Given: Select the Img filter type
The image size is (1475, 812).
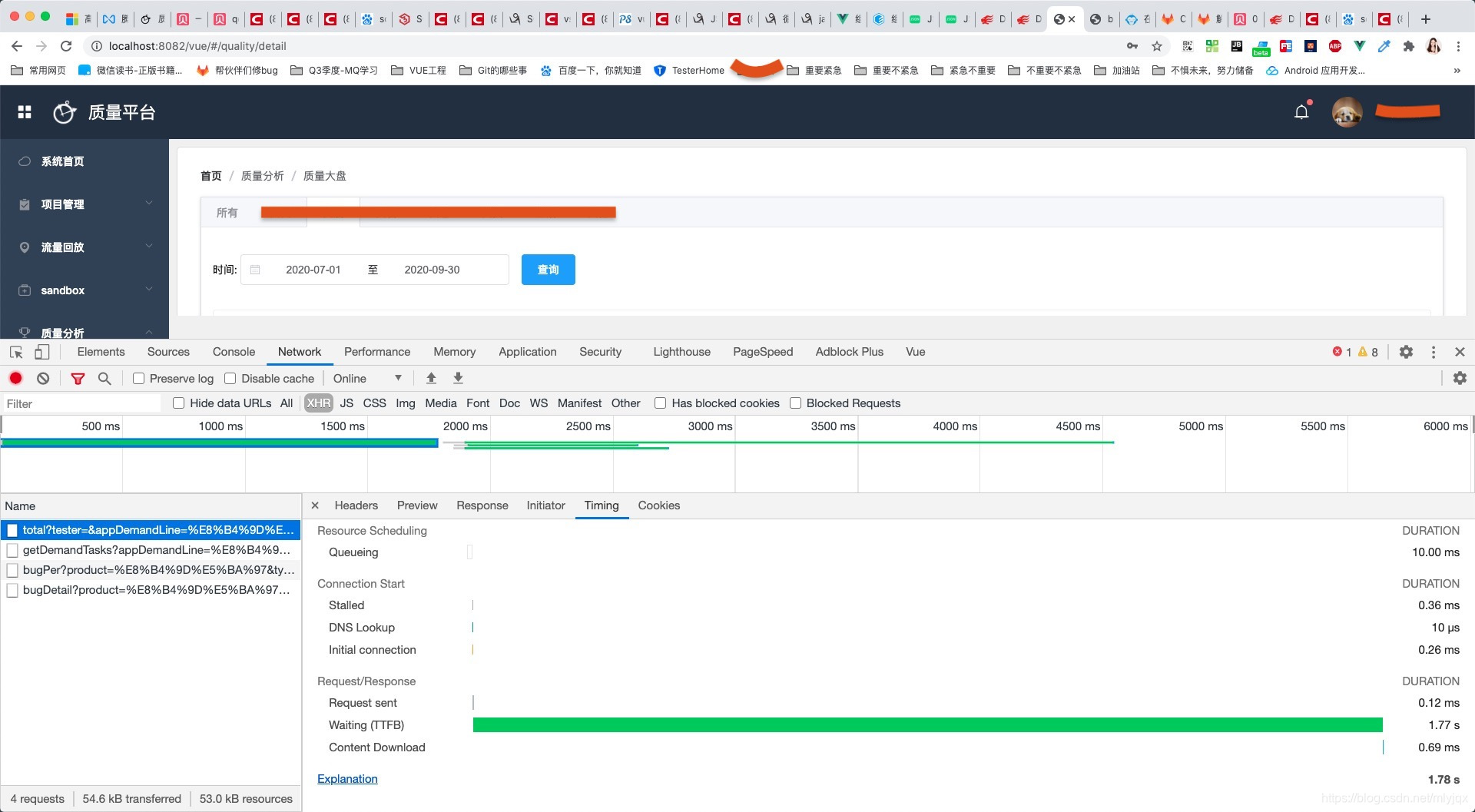Looking at the screenshot, I should click(x=406, y=403).
